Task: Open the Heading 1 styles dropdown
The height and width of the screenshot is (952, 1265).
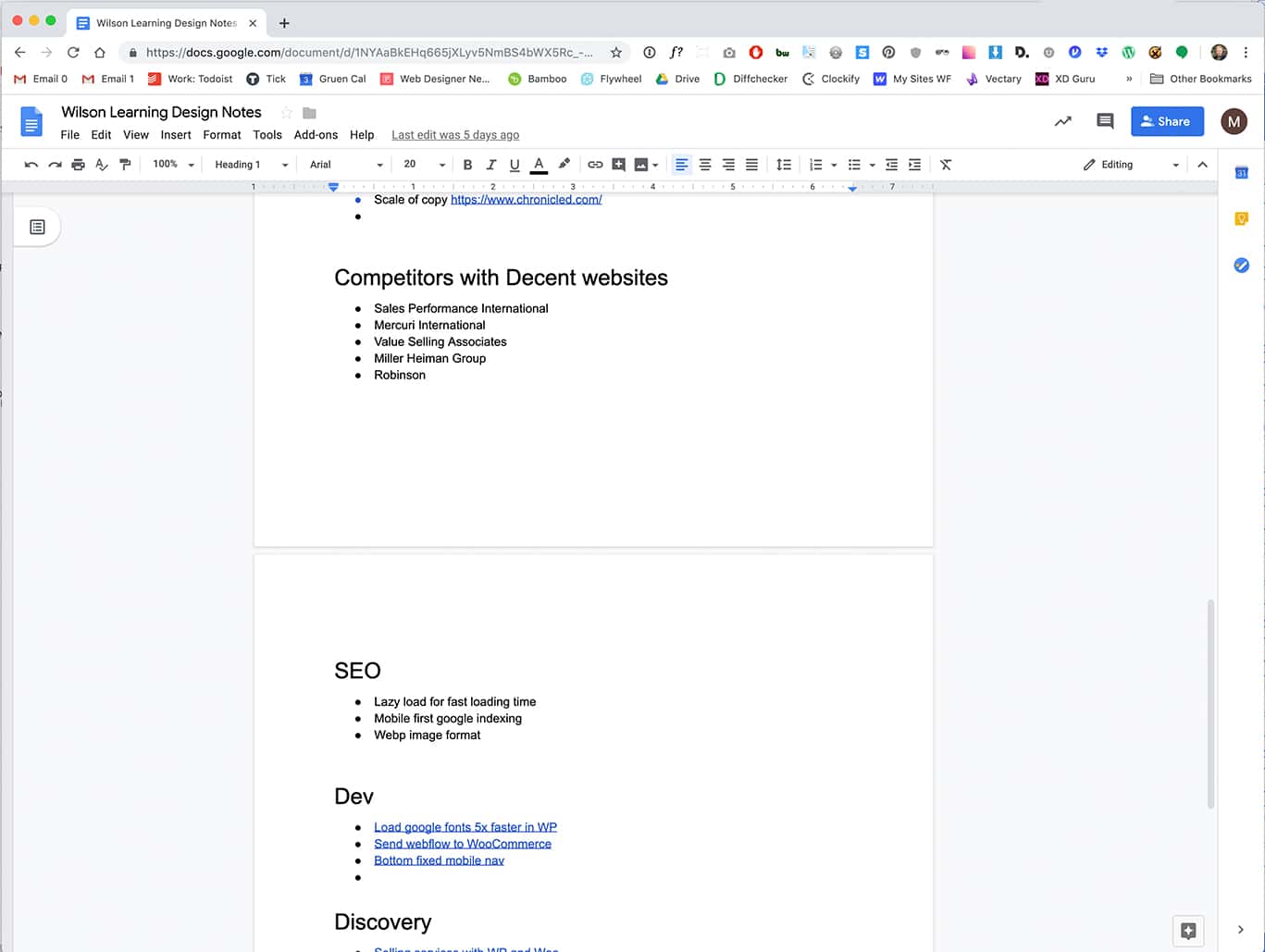Action: [x=251, y=165]
